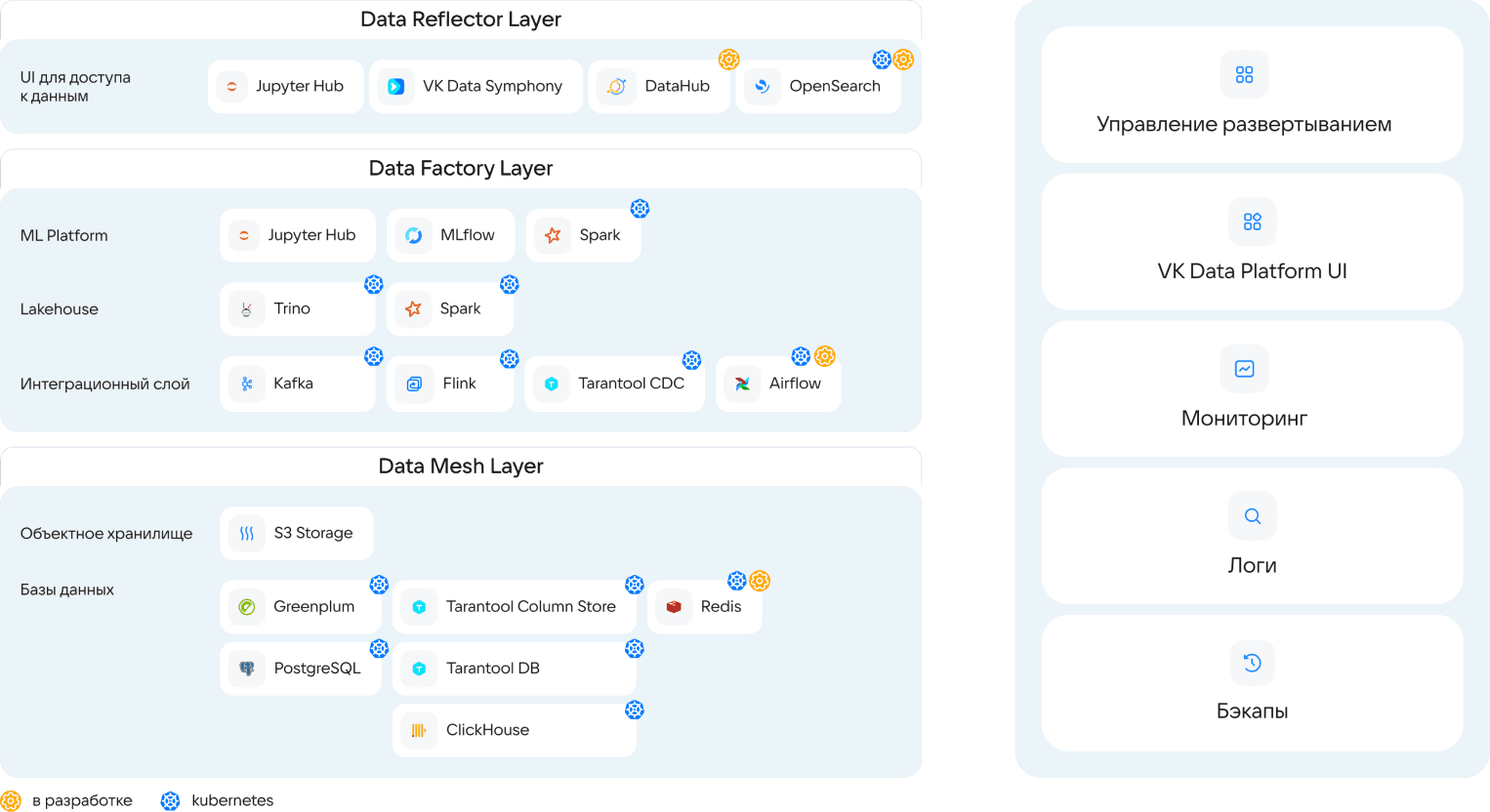Click the ClickHouse bars icon
The height and width of the screenshot is (812, 1490).
(419, 730)
